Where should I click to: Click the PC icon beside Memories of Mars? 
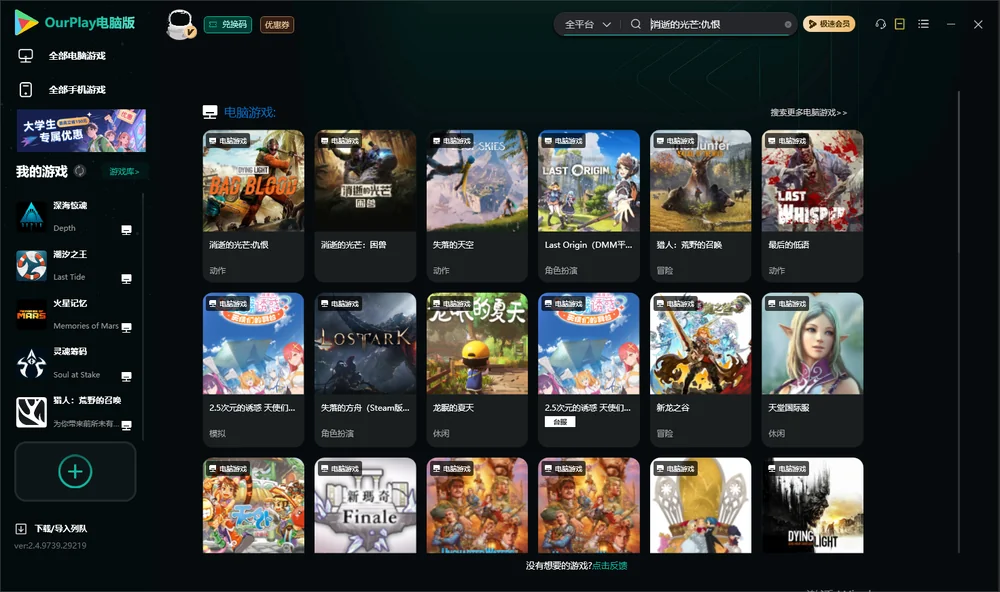(126, 327)
